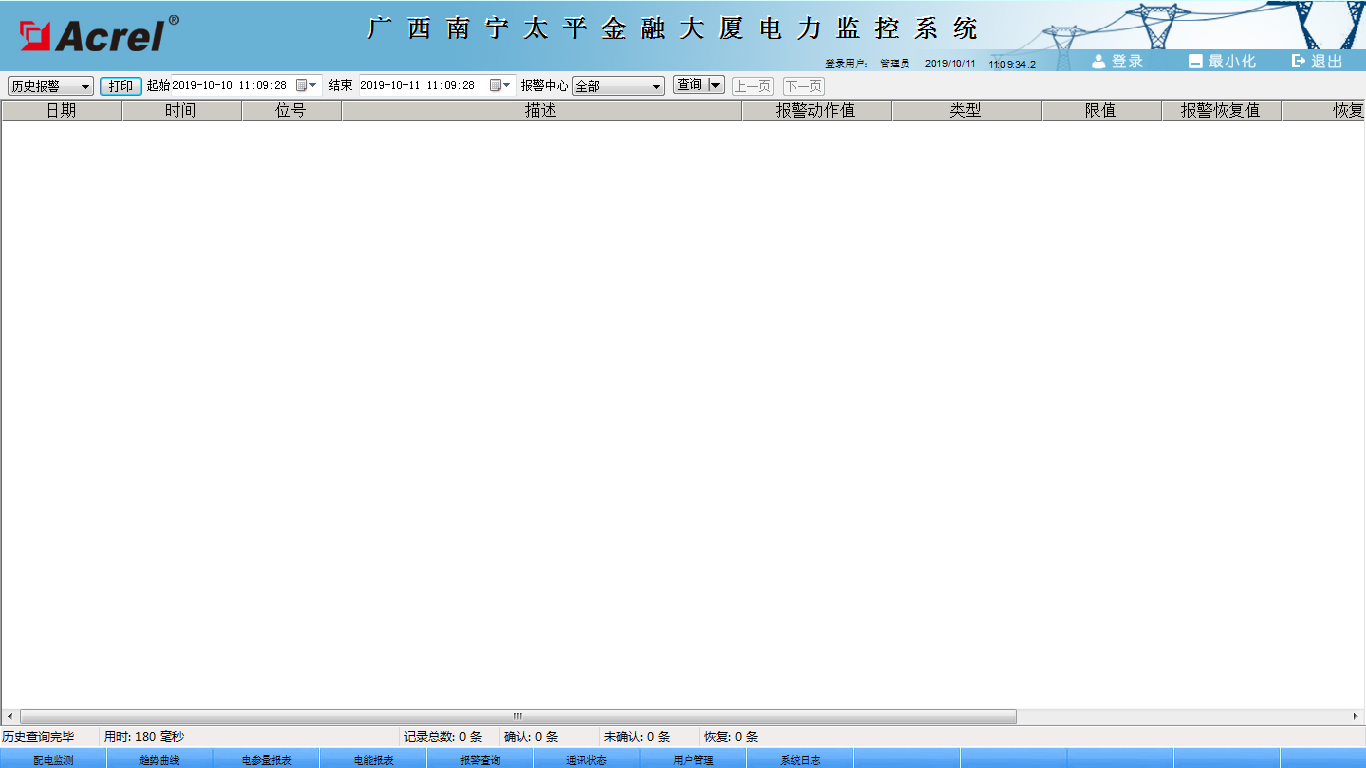Go to the 电能报表 tab
This screenshot has width=1366, height=768.
373,760
